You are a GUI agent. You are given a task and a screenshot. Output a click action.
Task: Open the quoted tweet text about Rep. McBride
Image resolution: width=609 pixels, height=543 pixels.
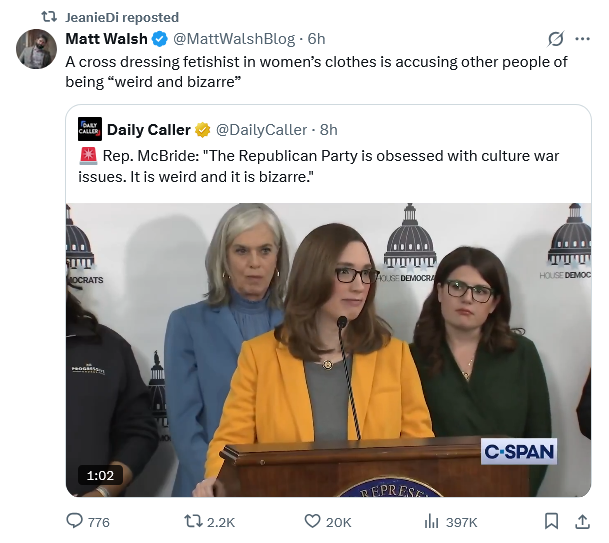tap(320, 166)
